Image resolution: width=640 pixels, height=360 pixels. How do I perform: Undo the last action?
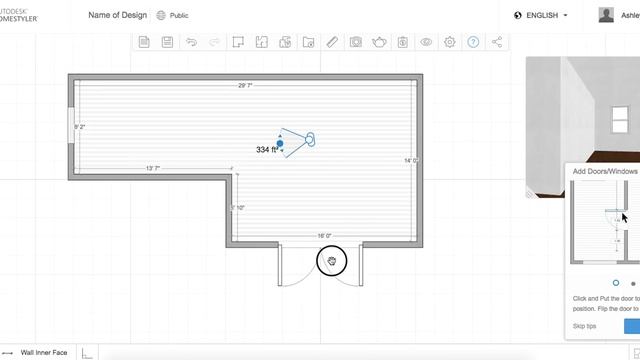click(191, 42)
